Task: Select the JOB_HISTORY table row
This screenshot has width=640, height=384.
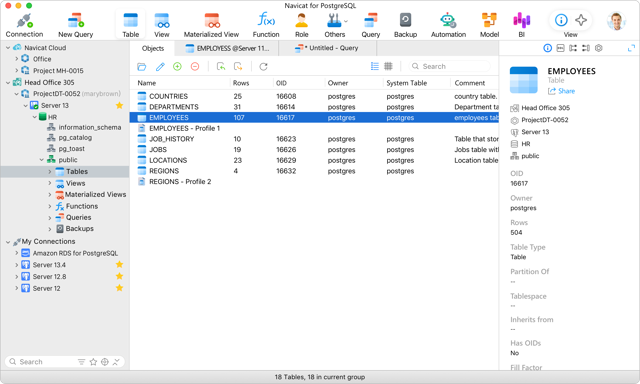Action: tap(314, 139)
